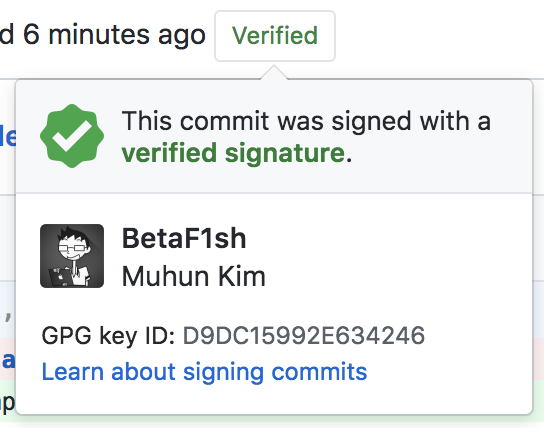This screenshot has width=544, height=428.
Task: Click the green added diff line at left edge
Action: coord(7,402)
